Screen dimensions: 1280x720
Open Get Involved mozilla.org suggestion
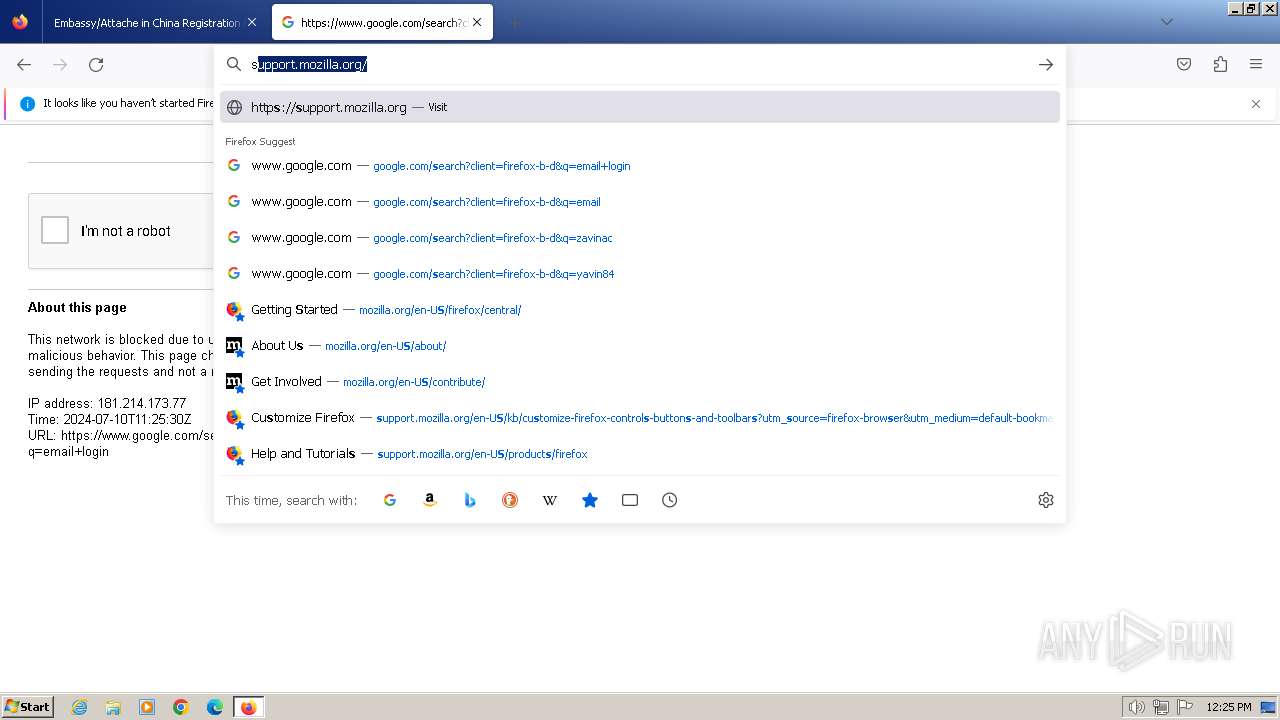click(640, 382)
